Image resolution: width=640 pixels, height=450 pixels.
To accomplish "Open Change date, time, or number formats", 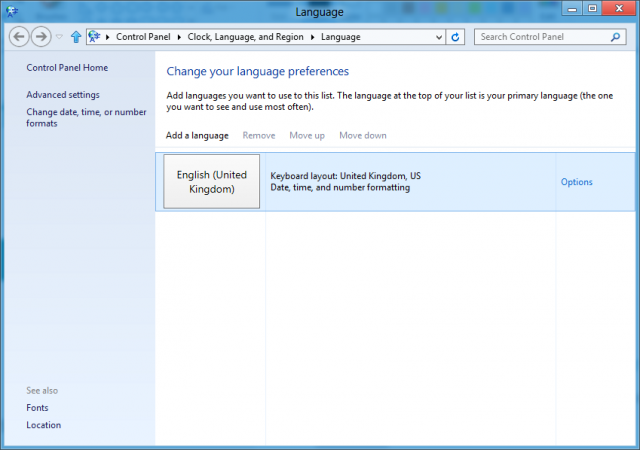I will click(x=86, y=118).
